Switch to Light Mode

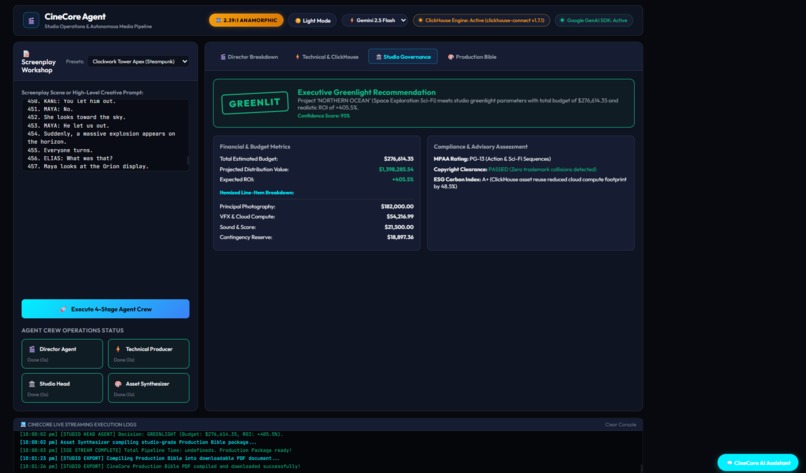(x=313, y=21)
